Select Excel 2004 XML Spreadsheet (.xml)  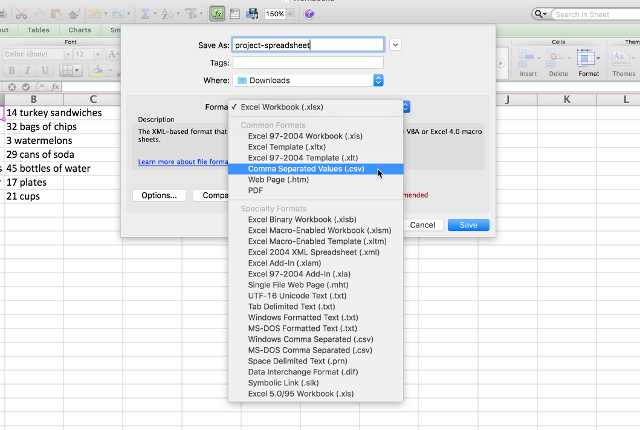coord(316,252)
